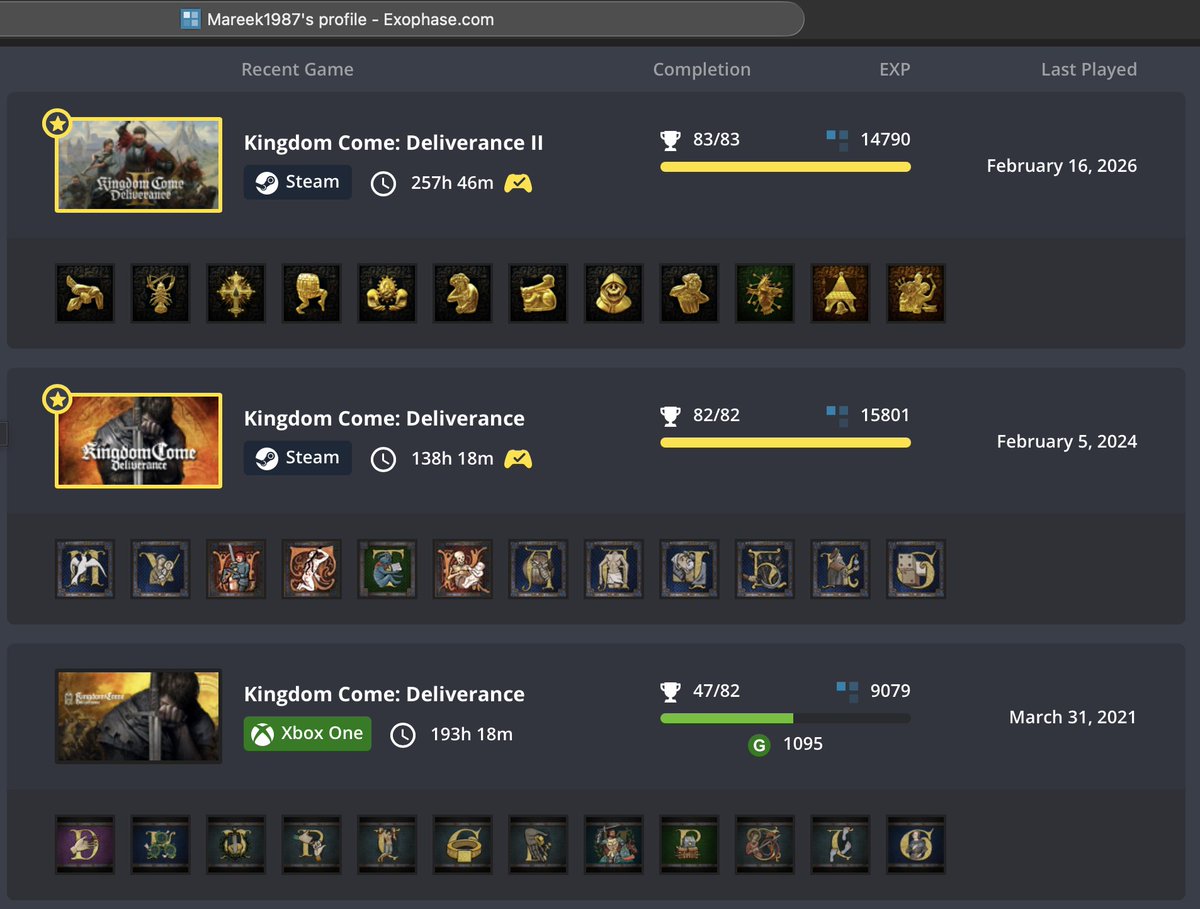
Task: Click the clock icon beside 257h 46m
Action: 384,183
